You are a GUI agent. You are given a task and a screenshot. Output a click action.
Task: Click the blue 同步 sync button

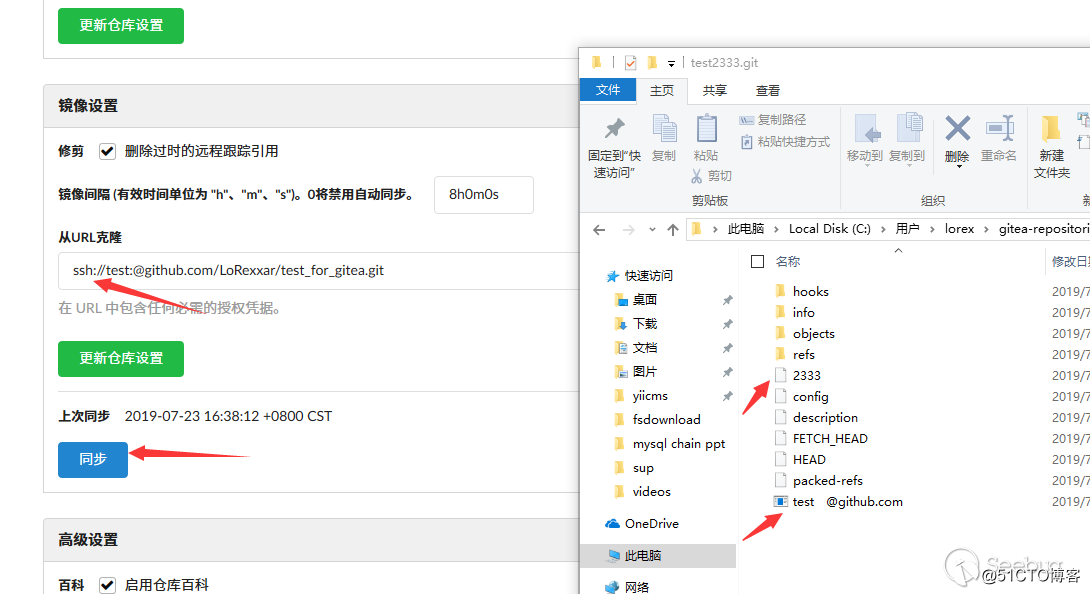coord(92,460)
